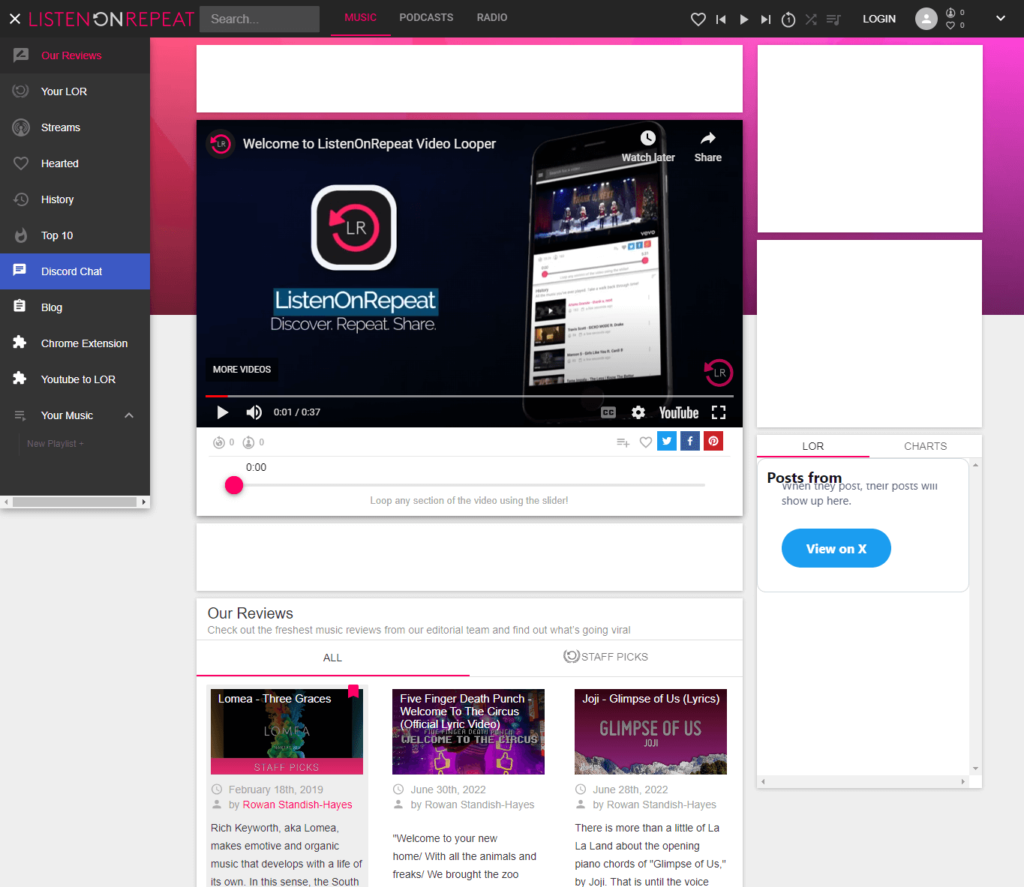Skip to previous track in top bar

click(721, 20)
